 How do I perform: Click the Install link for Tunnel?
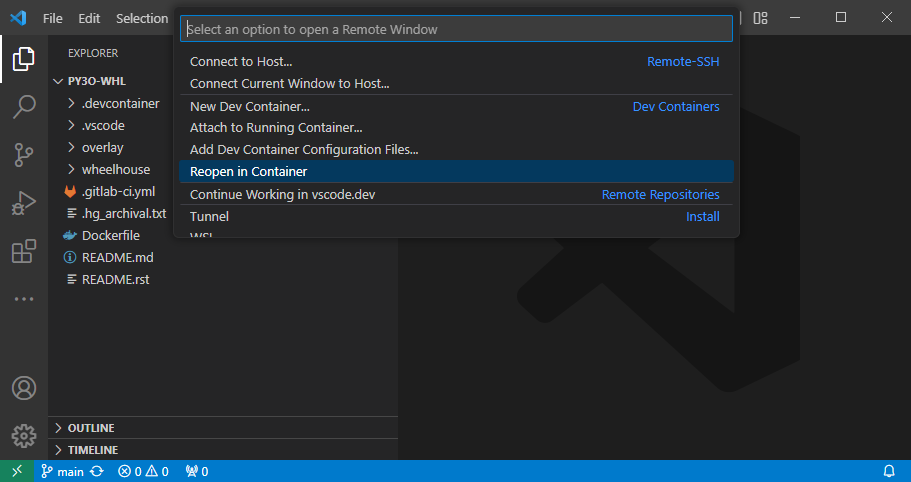click(x=702, y=217)
